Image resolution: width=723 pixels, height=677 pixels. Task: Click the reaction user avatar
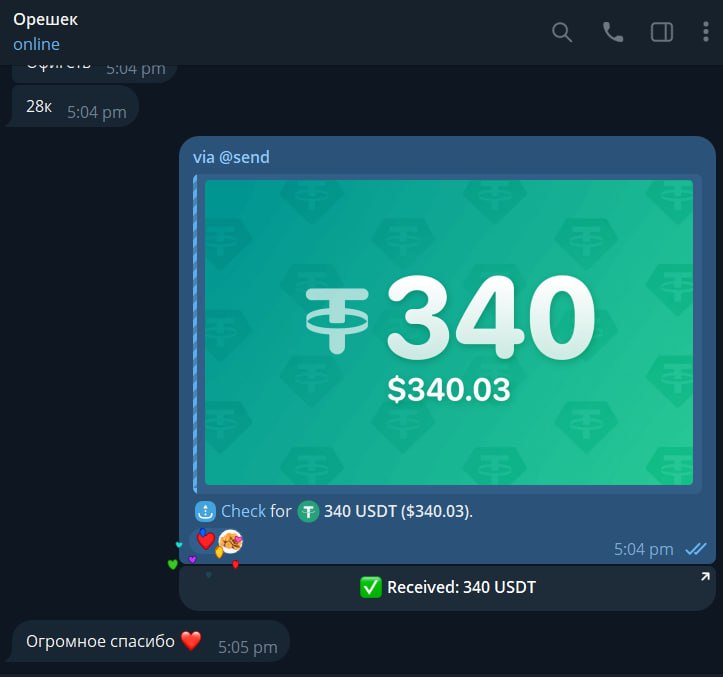coord(231,541)
